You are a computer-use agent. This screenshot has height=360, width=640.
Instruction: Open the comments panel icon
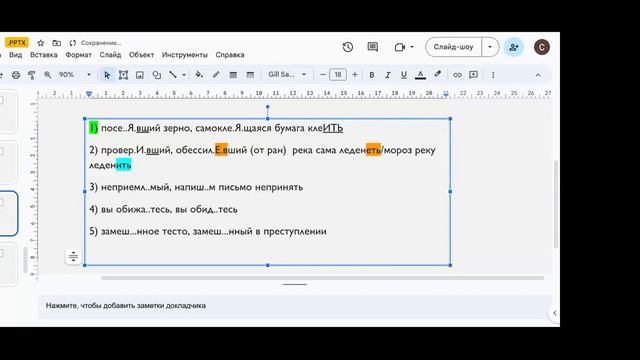coord(373,47)
